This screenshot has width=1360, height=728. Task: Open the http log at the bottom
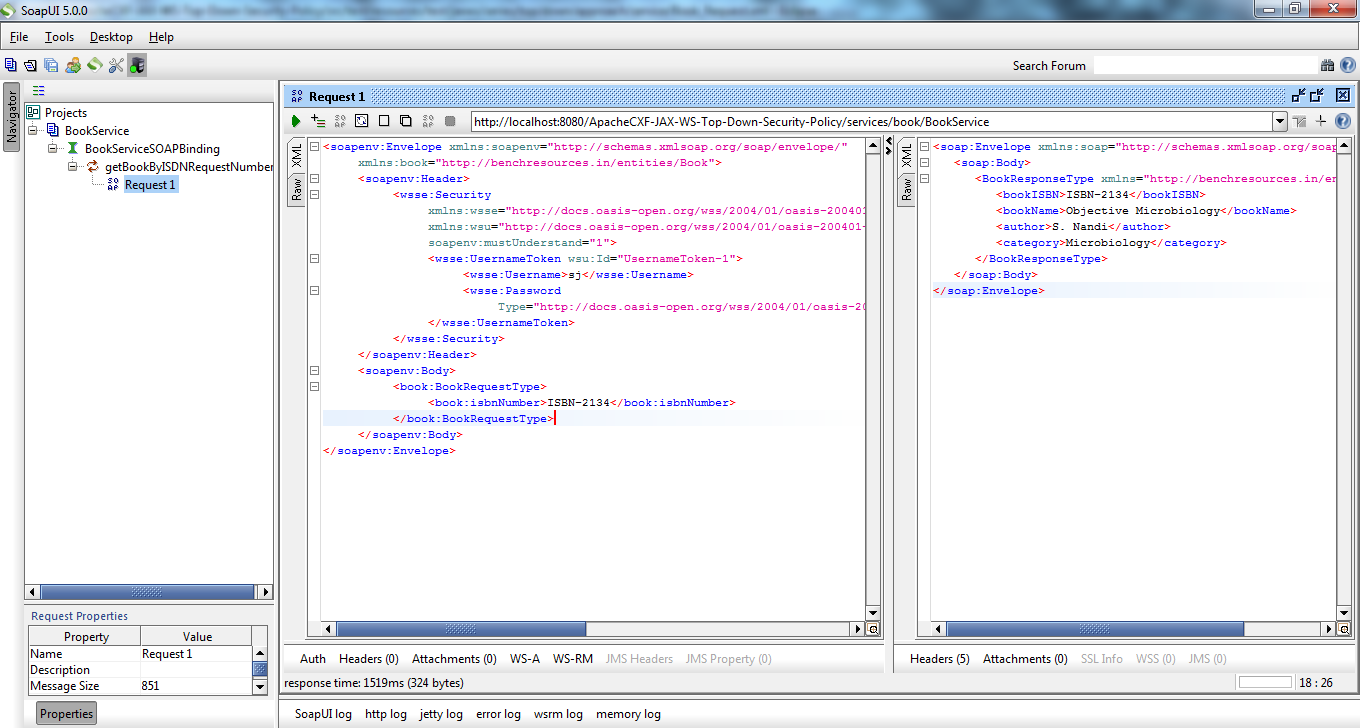point(386,714)
